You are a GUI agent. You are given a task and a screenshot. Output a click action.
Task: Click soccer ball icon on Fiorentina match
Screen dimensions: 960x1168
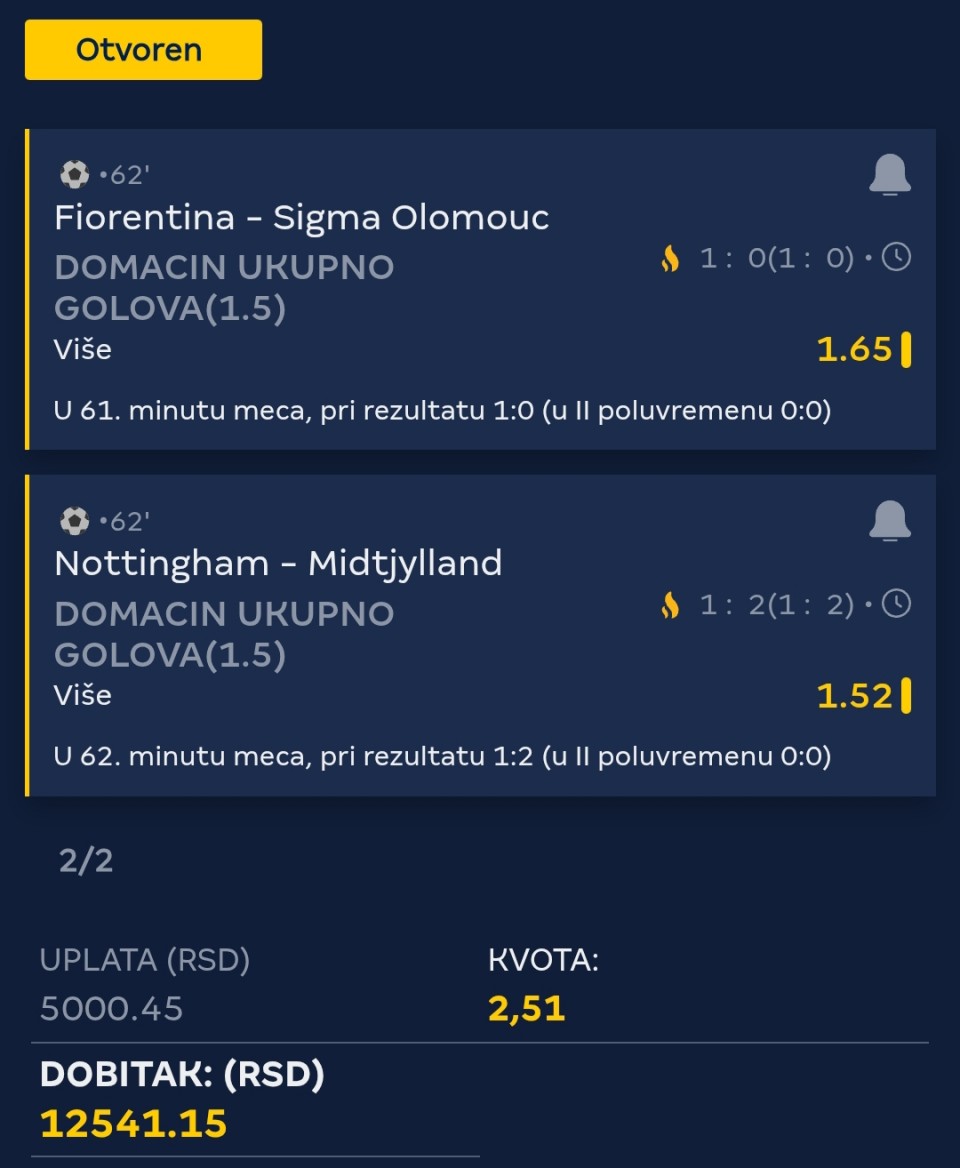pyautogui.click(x=74, y=175)
